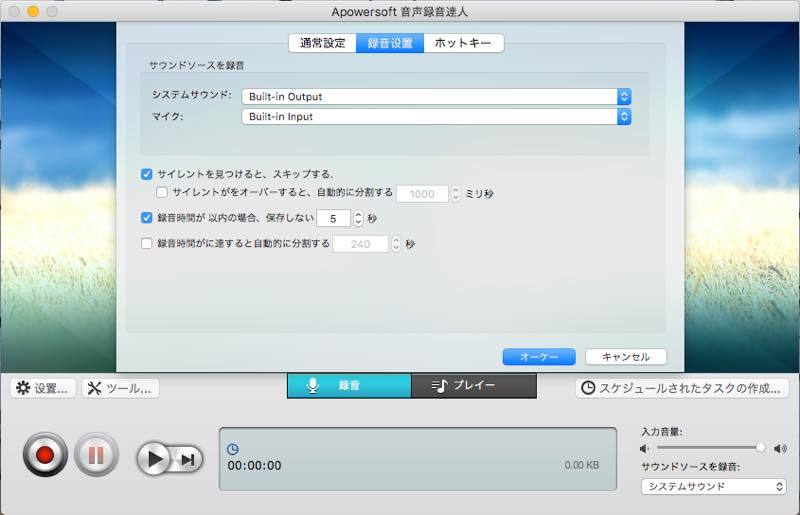
Task: Open スケジュールされたタスクの作成 scheduler
Action: pos(682,388)
